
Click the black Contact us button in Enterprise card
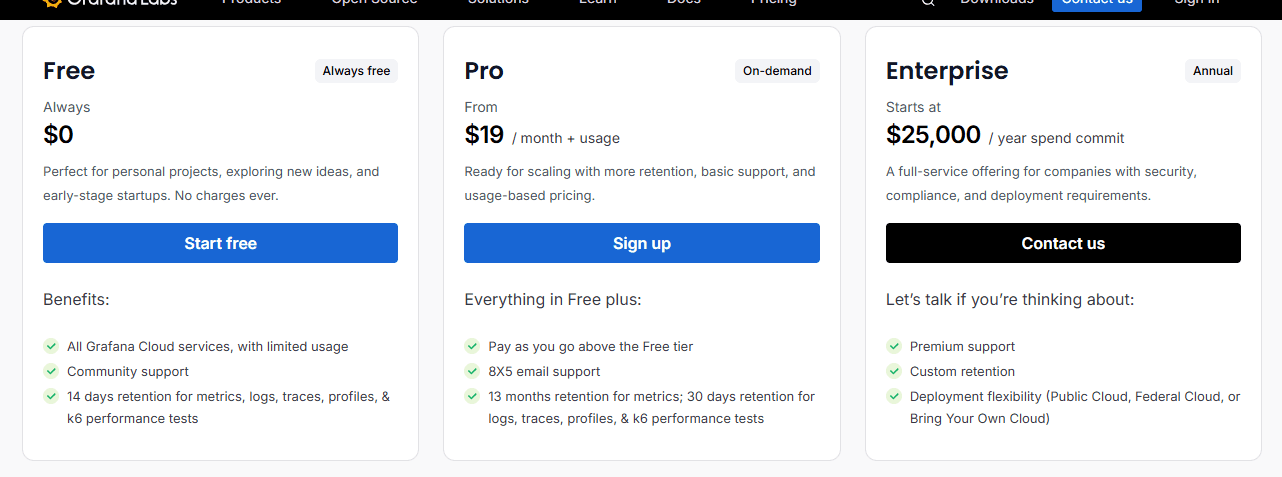pyautogui.click(x=1063, y=243)
